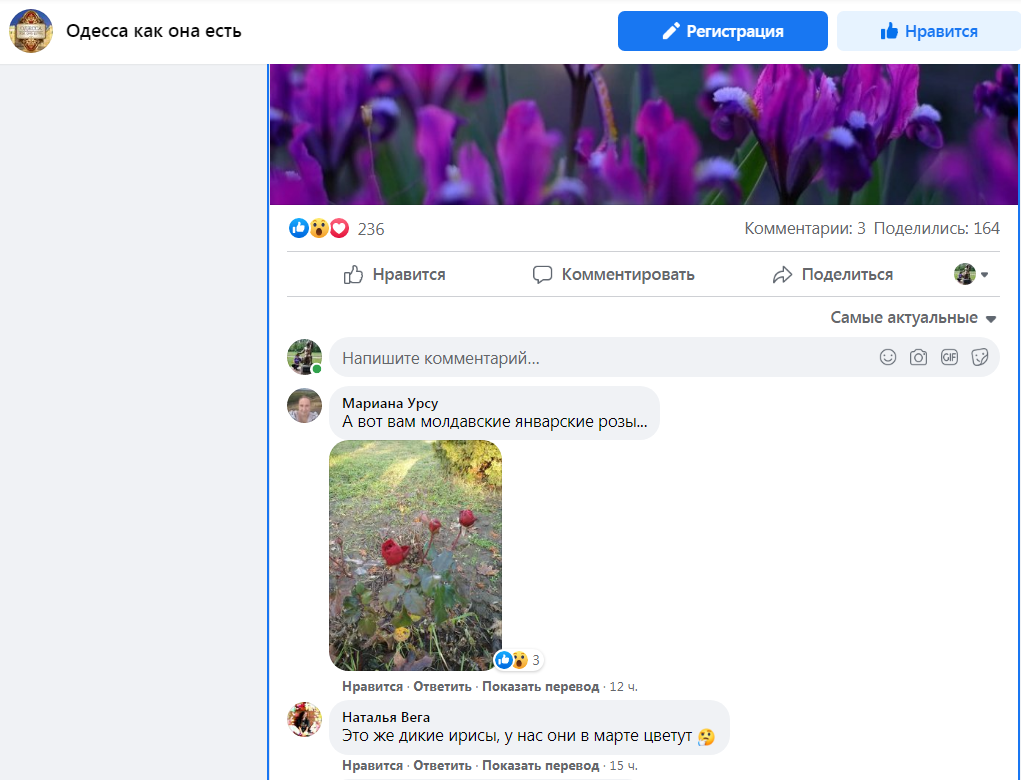Open Мариана Урсу profile picture
The height and width of the screenshot is (780, 1021).
pos(304,406)
